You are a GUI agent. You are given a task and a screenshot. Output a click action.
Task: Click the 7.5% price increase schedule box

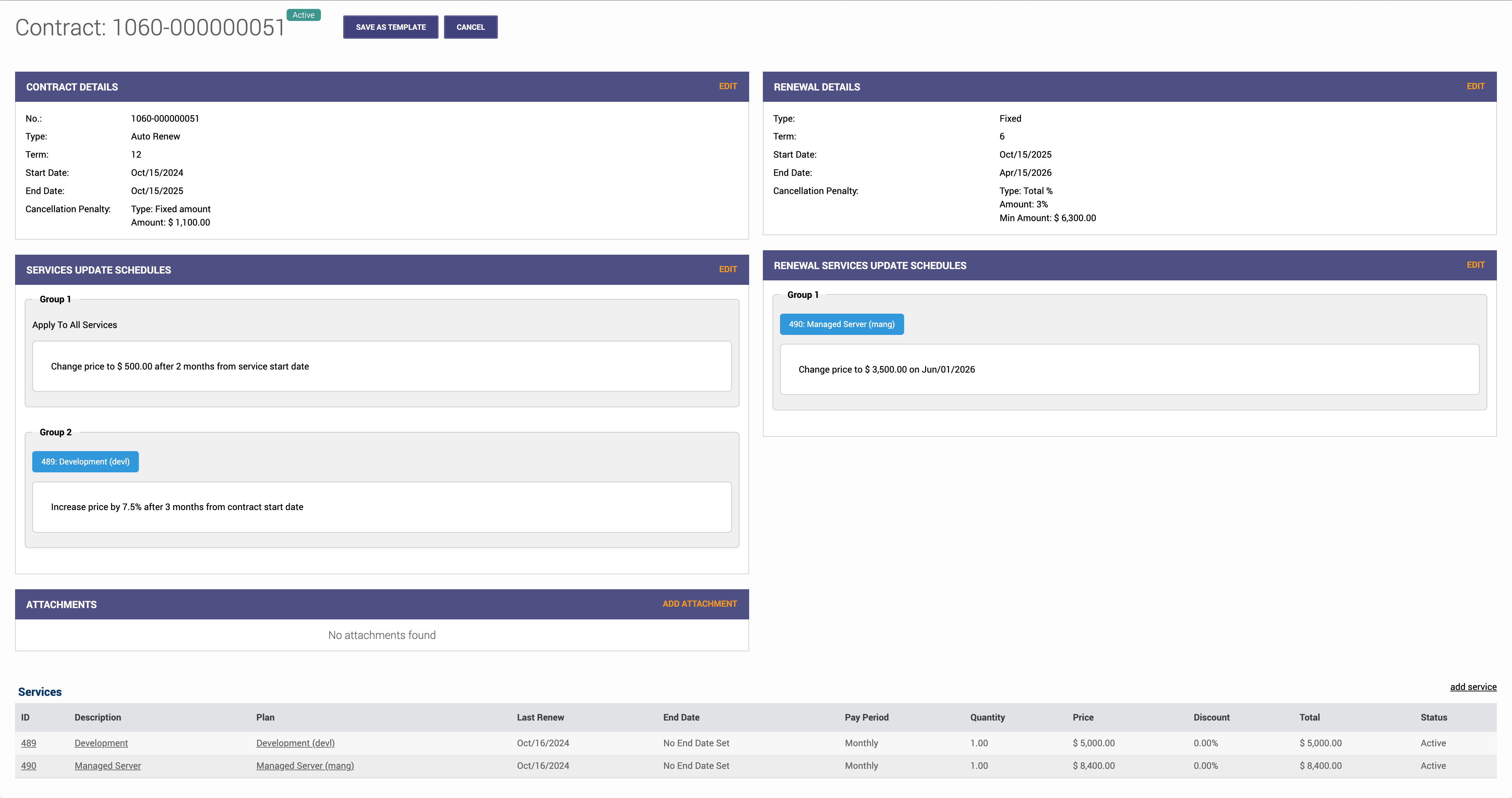(x=382, y=507)
